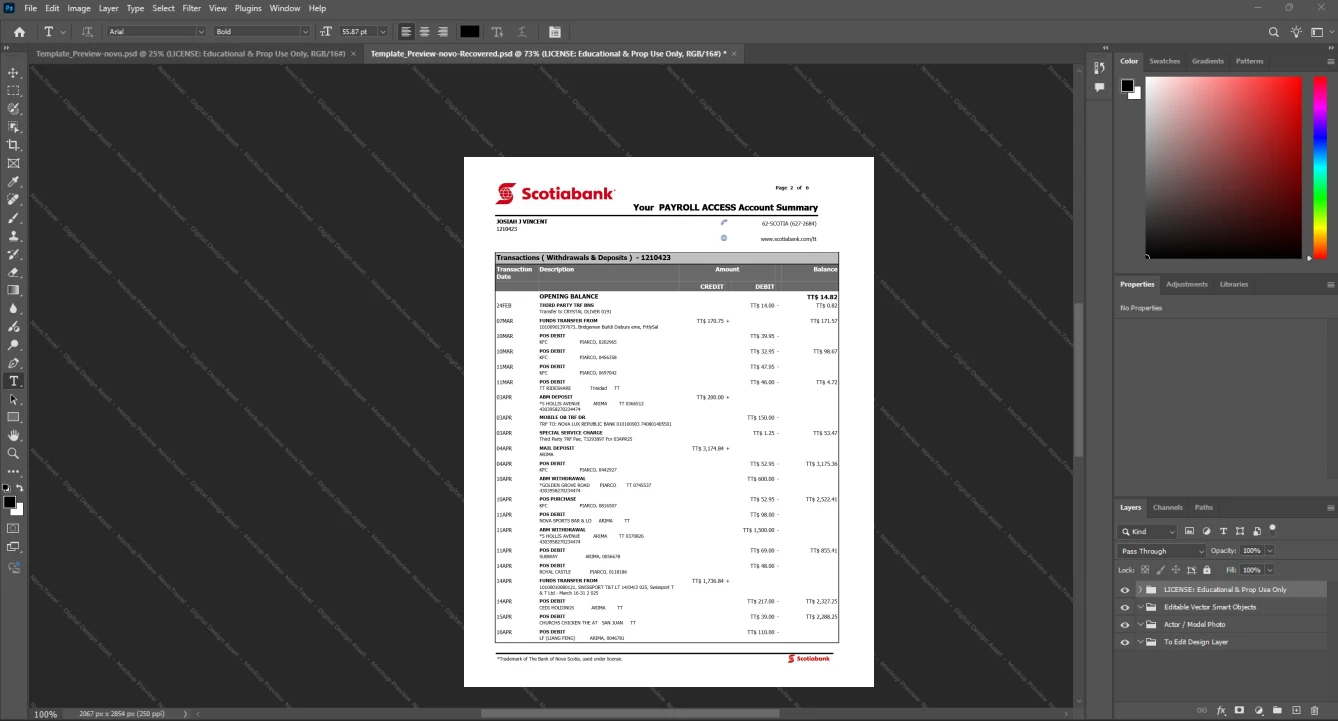Screen dimensions: 1338x721
Task: Click the text color swatch in options bar
Action: click(469, 32)
